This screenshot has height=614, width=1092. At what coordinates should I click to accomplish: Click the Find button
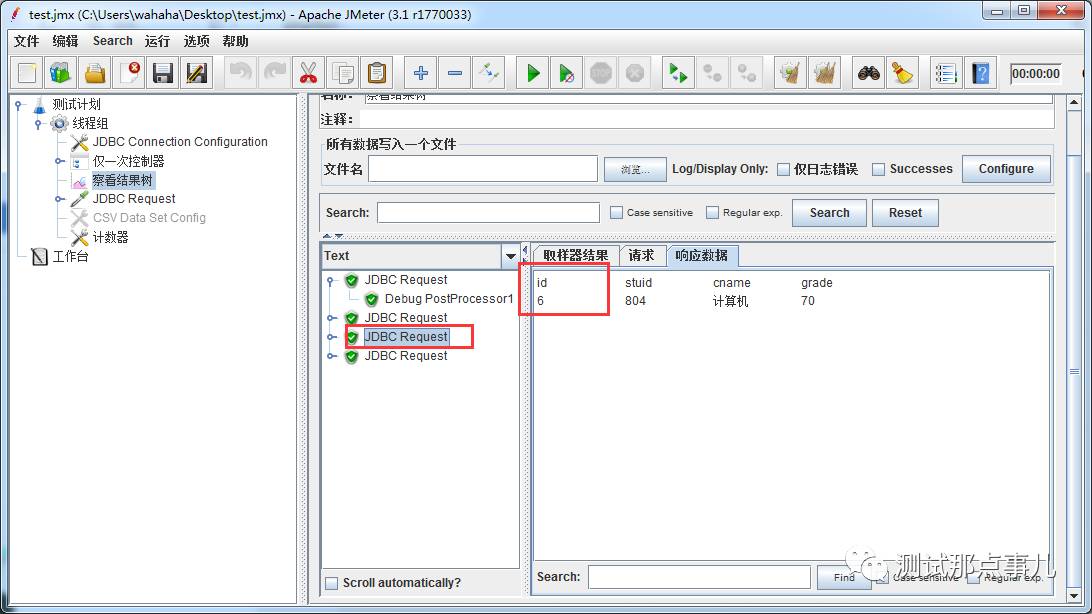pos(843,577)
